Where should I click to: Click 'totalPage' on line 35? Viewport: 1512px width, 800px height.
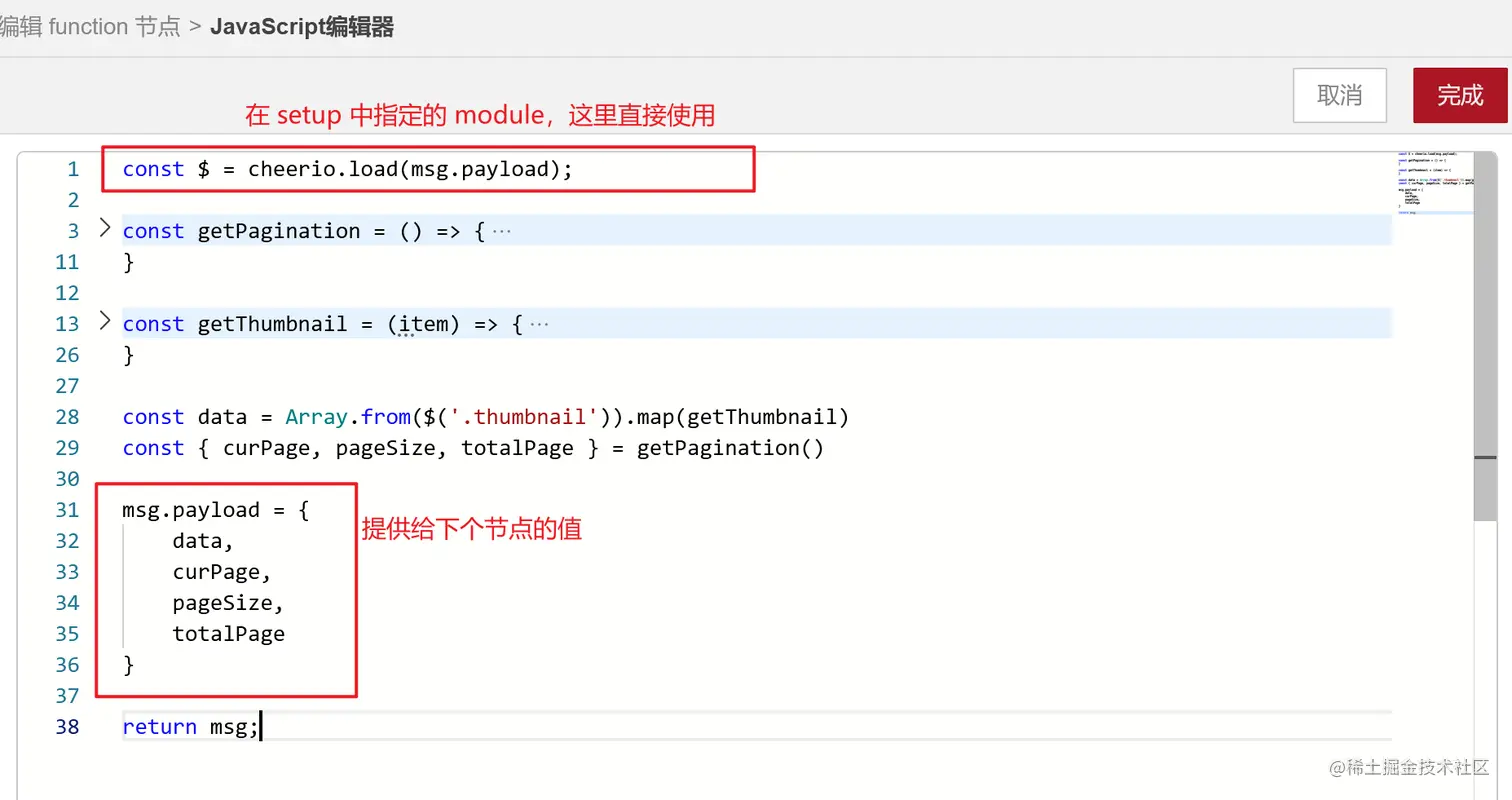click(229, 634)
